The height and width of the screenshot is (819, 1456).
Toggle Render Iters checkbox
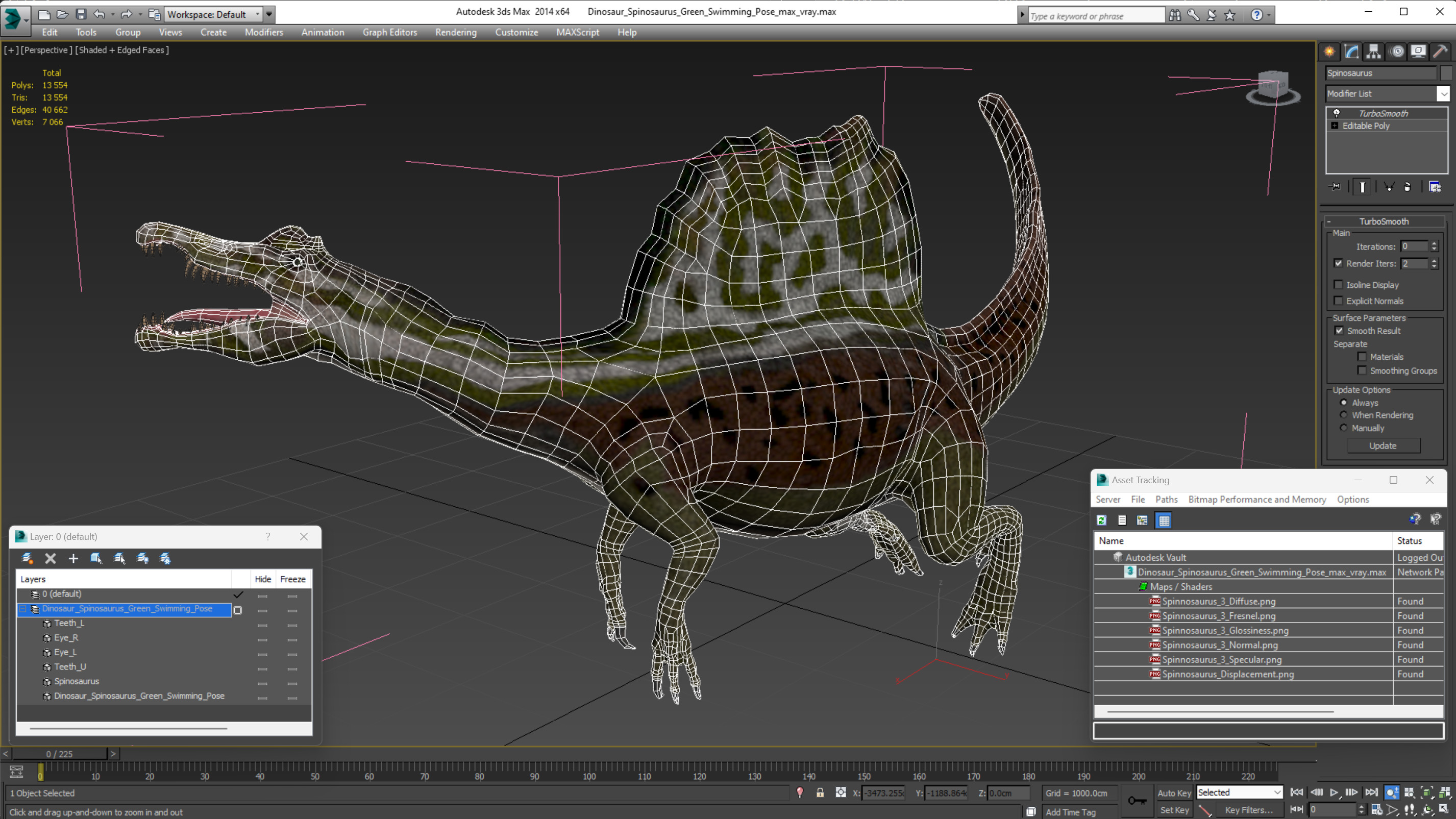pos(1338,263)
